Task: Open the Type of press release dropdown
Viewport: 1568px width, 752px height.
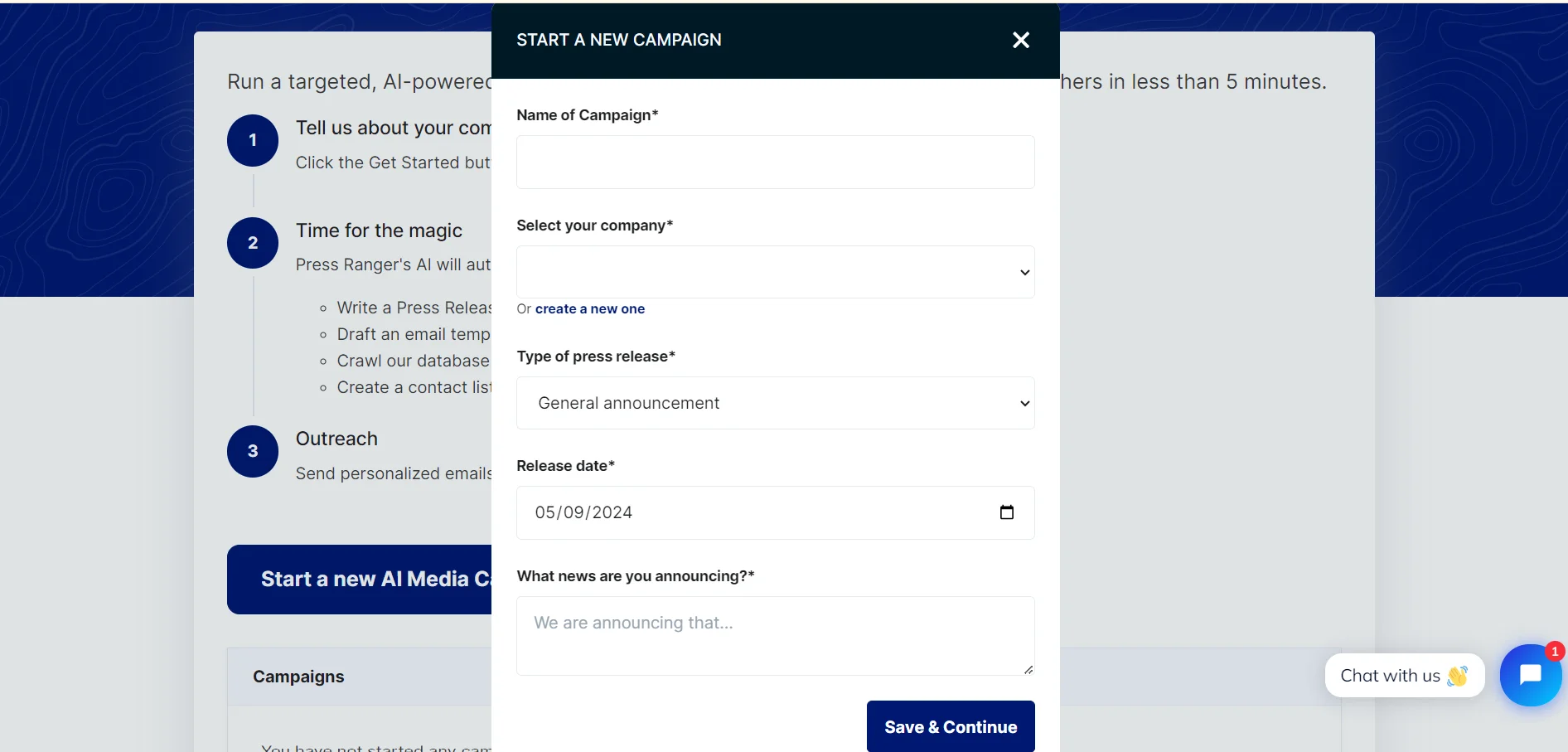Action: (x=774, y=403)
